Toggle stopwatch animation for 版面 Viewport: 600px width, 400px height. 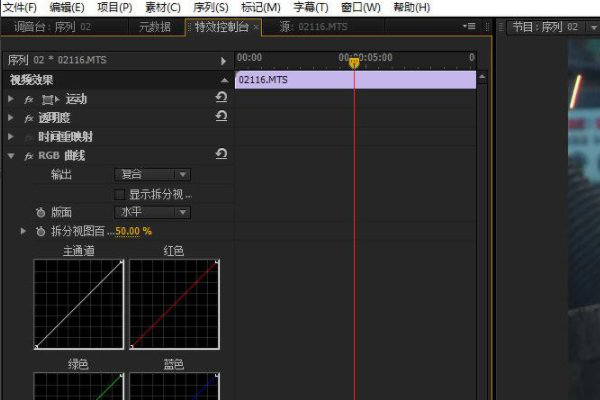click(x=40, y=212)
